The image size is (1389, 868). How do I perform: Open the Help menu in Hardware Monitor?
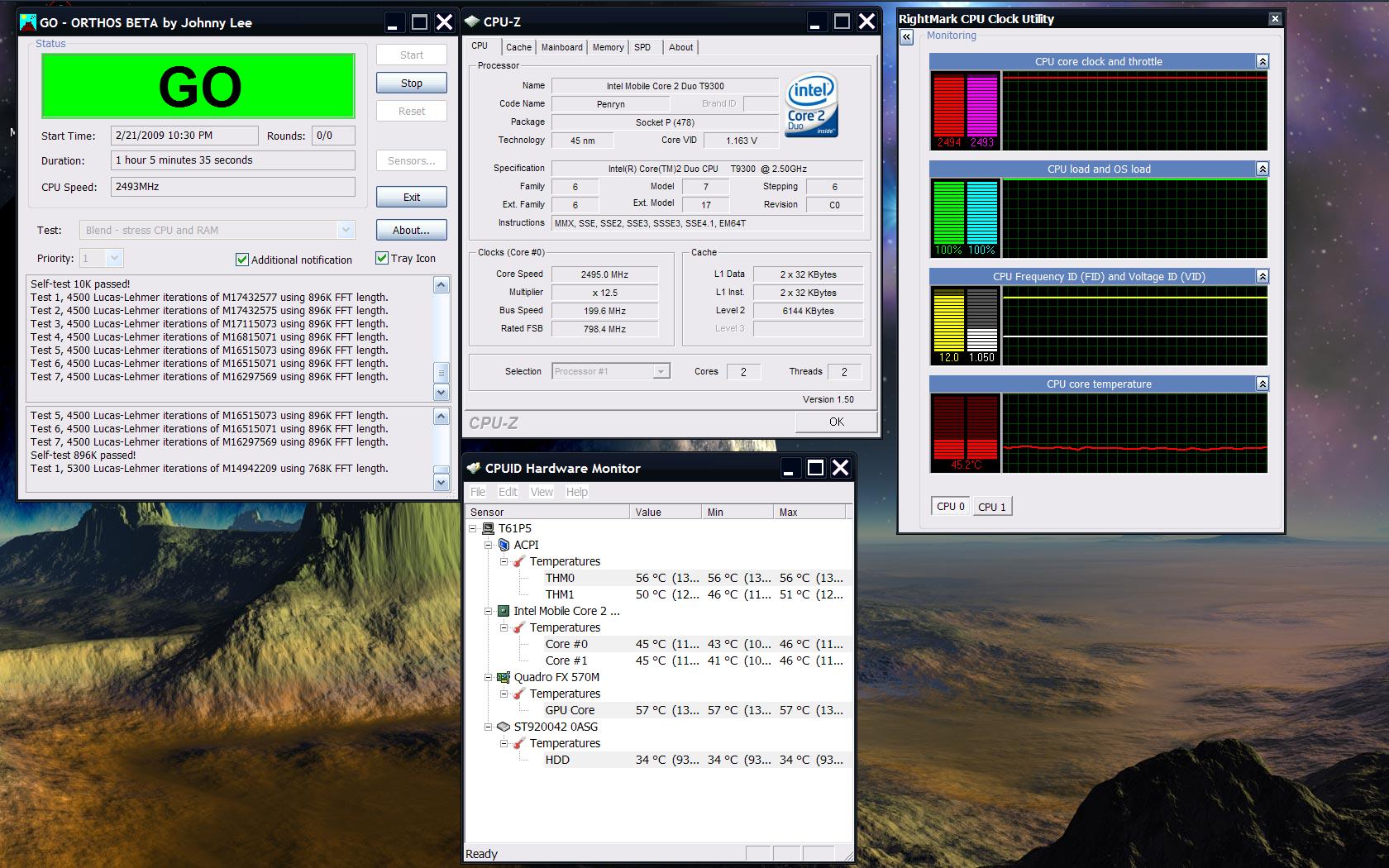[x=576, y=492]
